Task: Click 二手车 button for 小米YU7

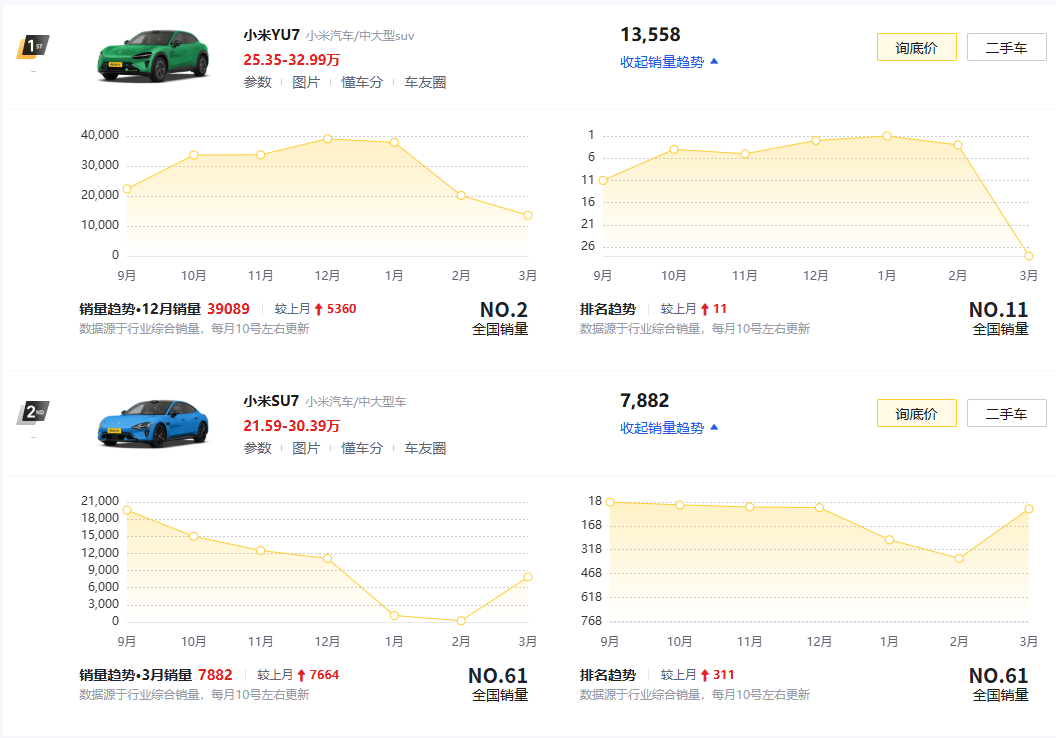Action: [x=1007, y=47]
